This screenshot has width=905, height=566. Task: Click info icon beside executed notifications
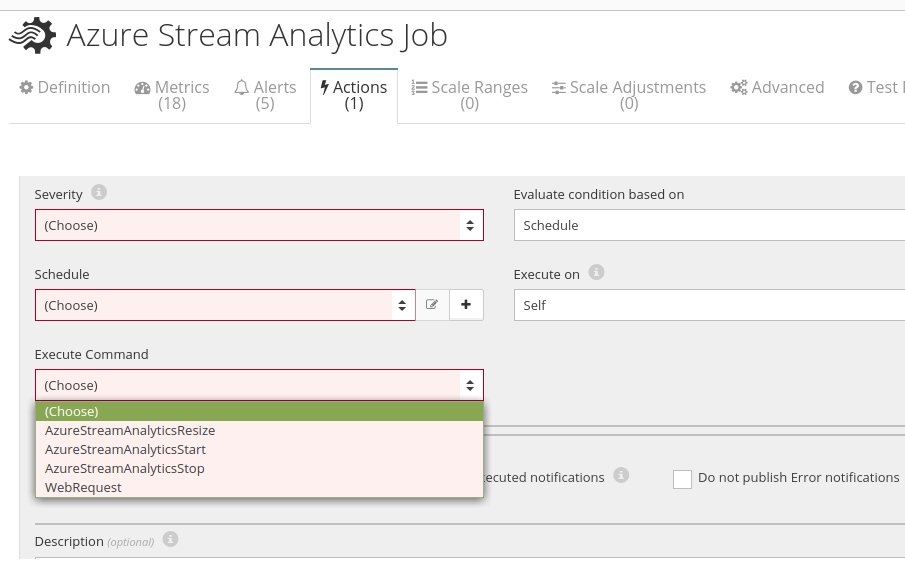pos(621,475)
